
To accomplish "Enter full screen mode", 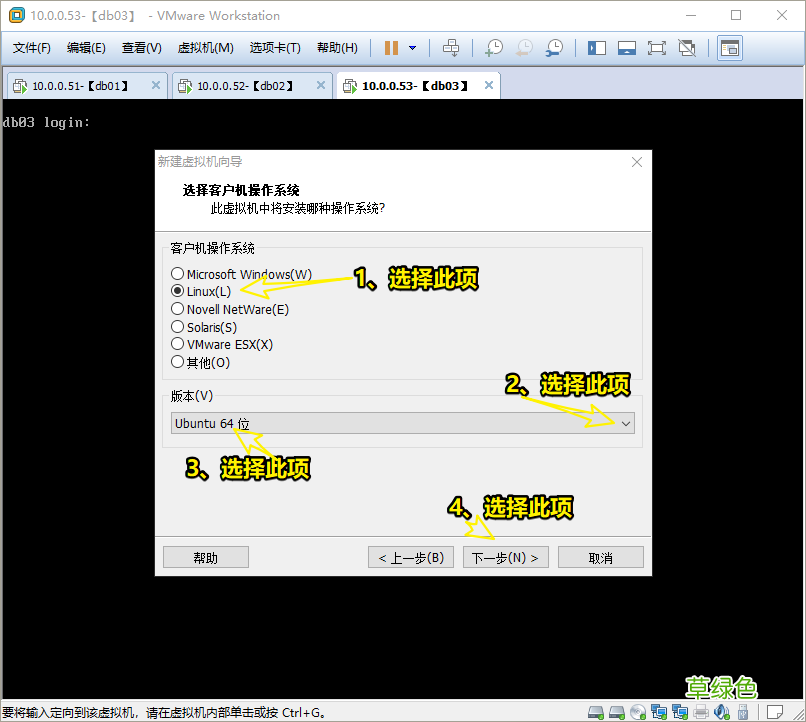I will (656, 48).
